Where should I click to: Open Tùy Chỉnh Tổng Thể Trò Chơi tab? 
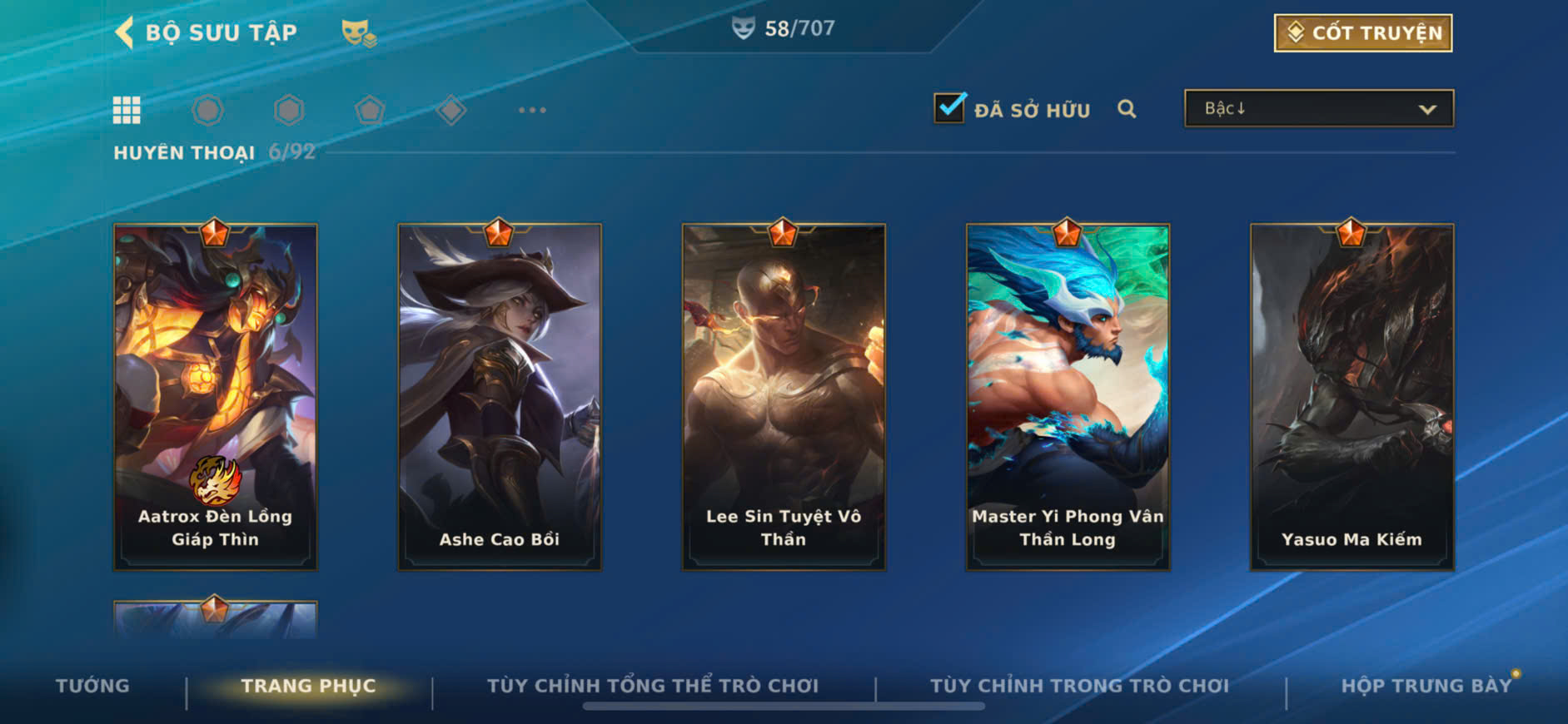653,686
